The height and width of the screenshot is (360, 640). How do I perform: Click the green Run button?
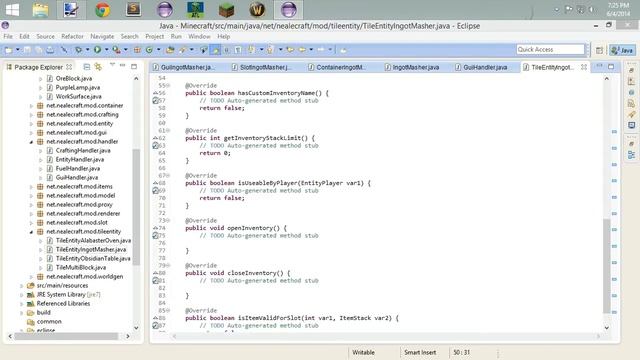97,50
